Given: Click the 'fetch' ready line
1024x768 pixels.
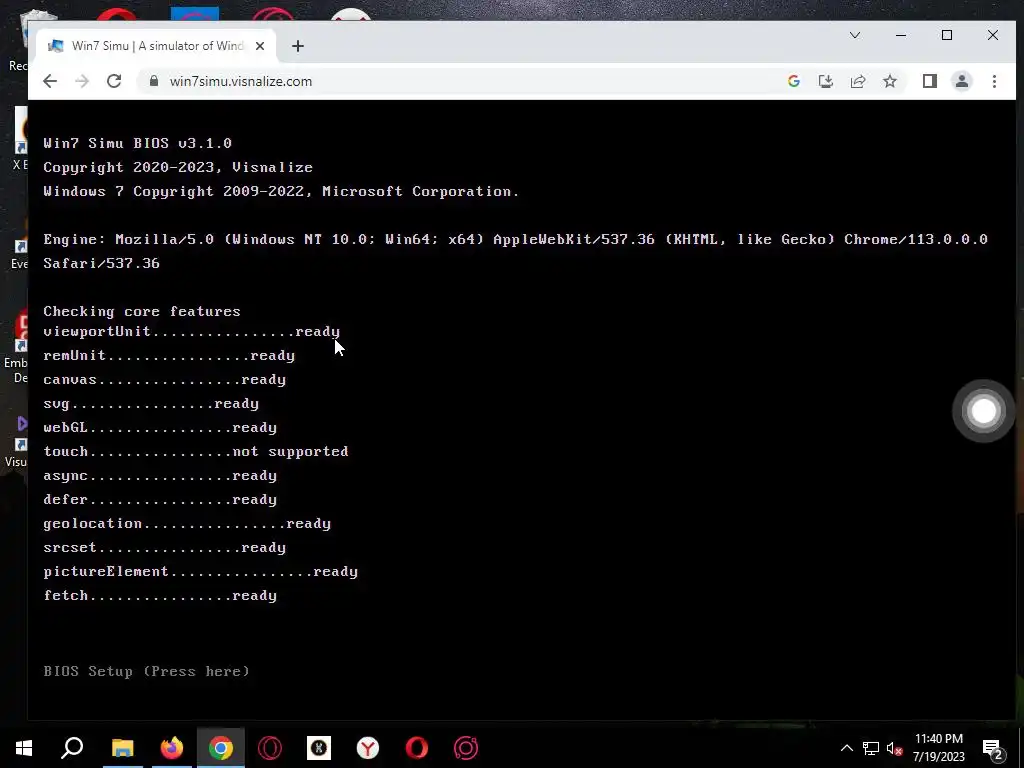Looking at the screenshot, I should coord(160,596).
